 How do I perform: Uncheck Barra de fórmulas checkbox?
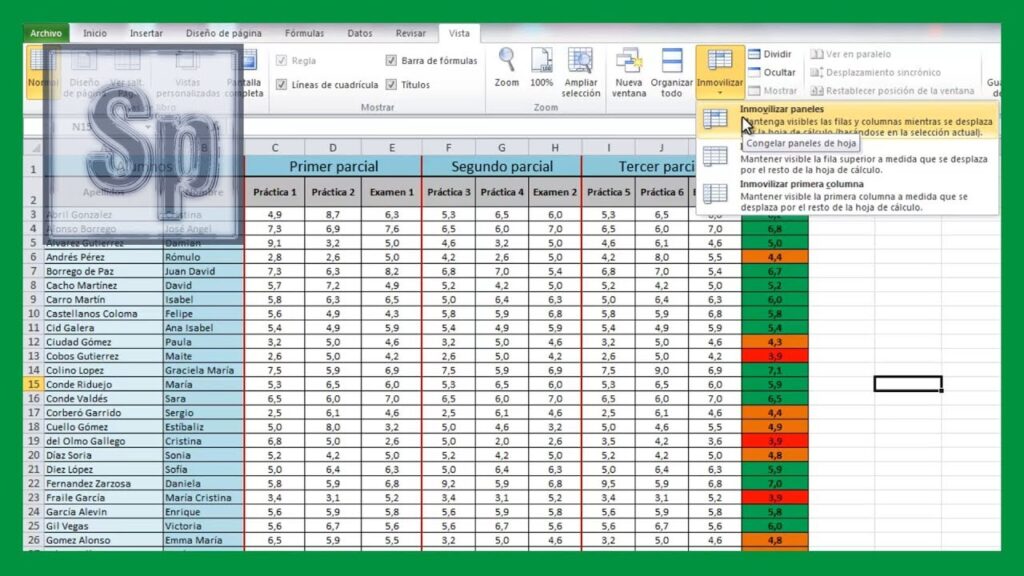click(391, 61)
